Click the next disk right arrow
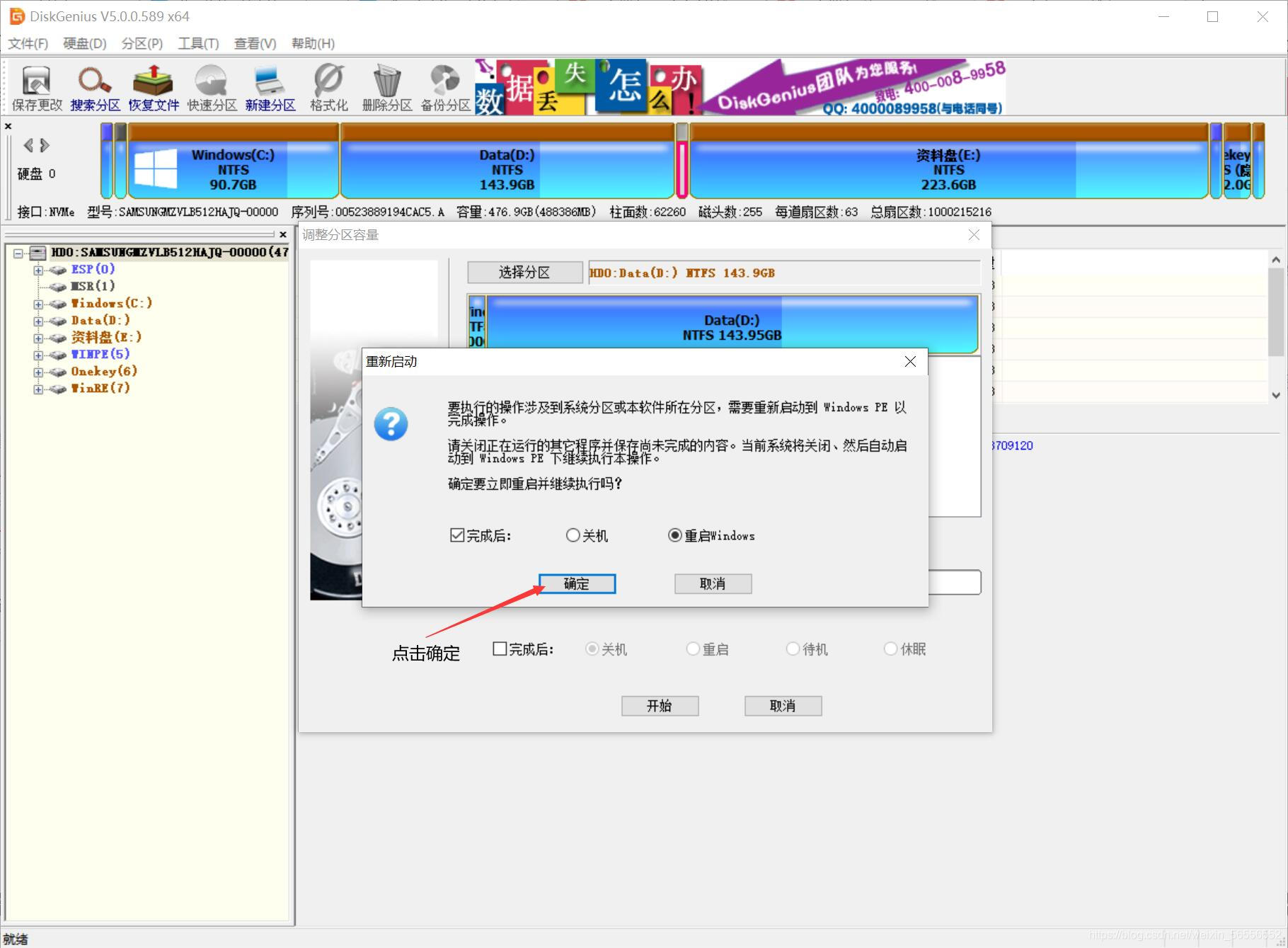This screenshot has width=1288, height=948. coord(45,145)
